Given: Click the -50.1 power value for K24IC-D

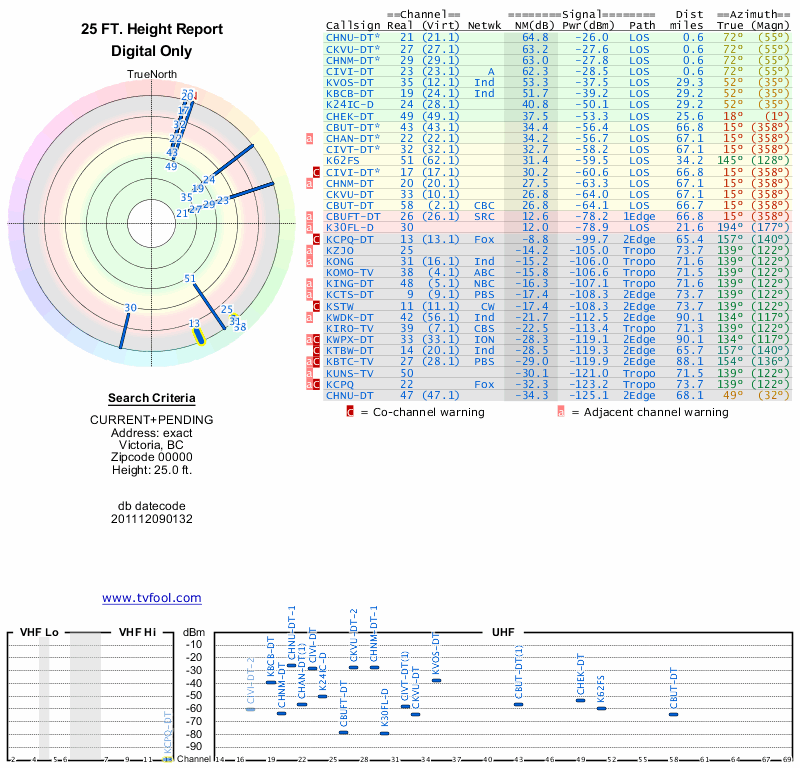Looking at the screenshot, I should point(592,105).
